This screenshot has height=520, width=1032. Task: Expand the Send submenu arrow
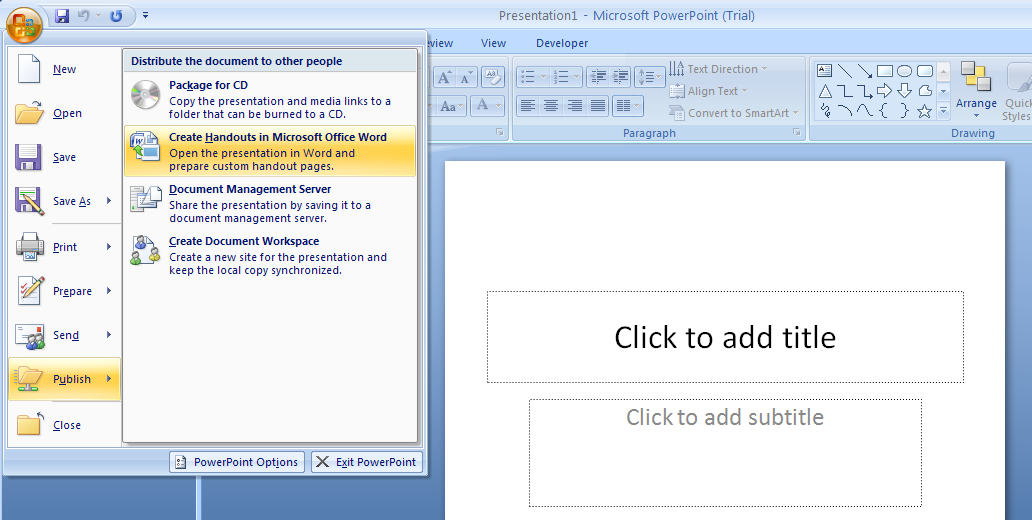click(x=109, y=335)
